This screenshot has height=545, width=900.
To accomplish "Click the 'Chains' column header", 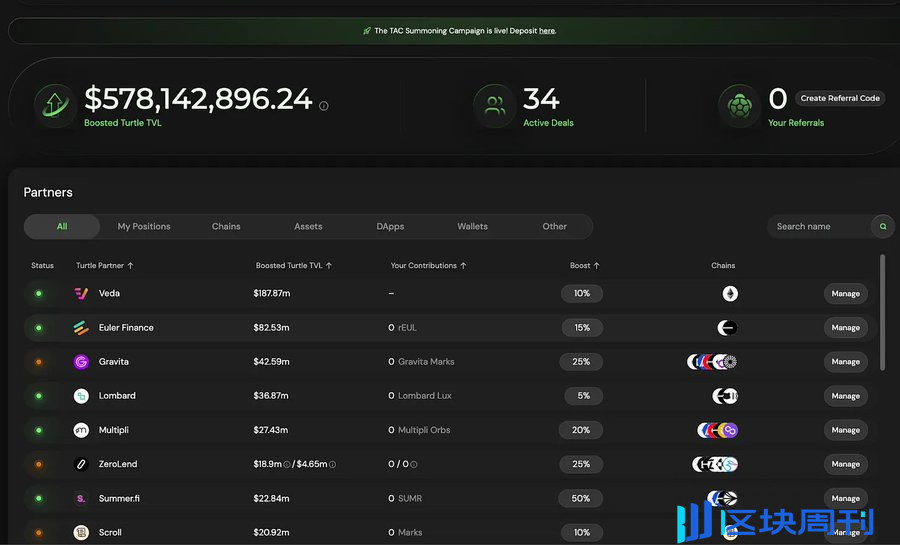I will (723, 266).
